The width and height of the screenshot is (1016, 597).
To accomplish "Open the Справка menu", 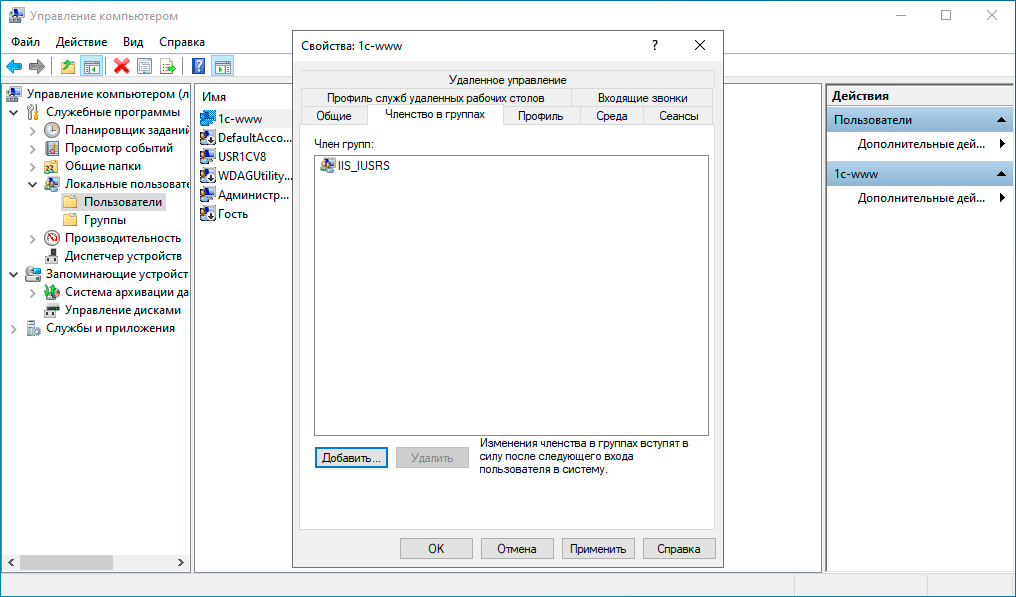I will click(x=182, y=41).
